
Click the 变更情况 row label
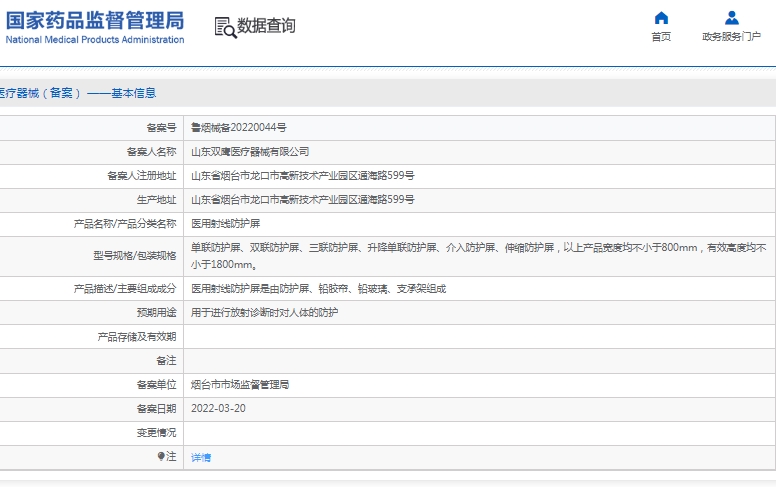156,433
